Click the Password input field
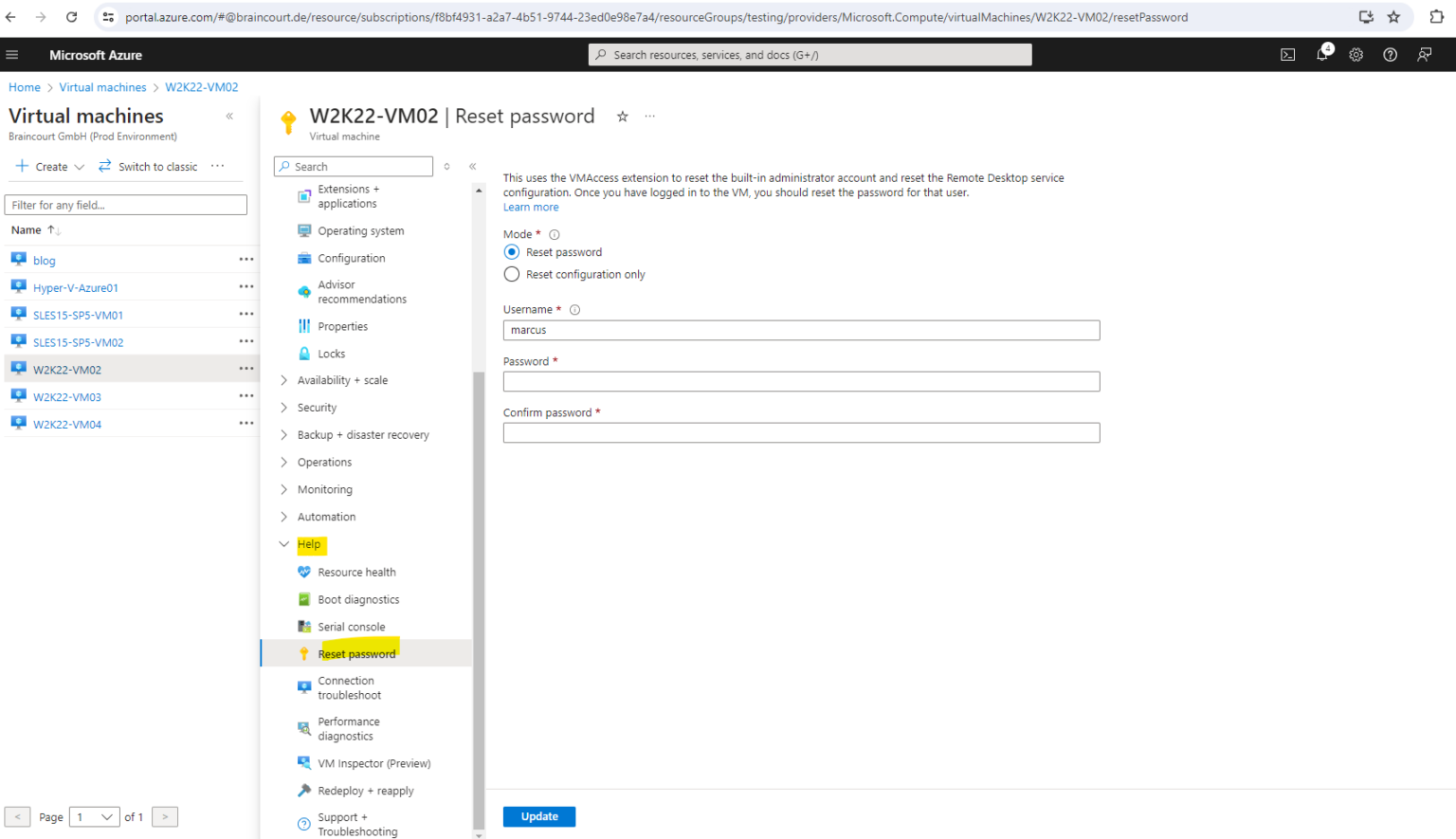Viewport: 1456px width, 839px height. 801,381
